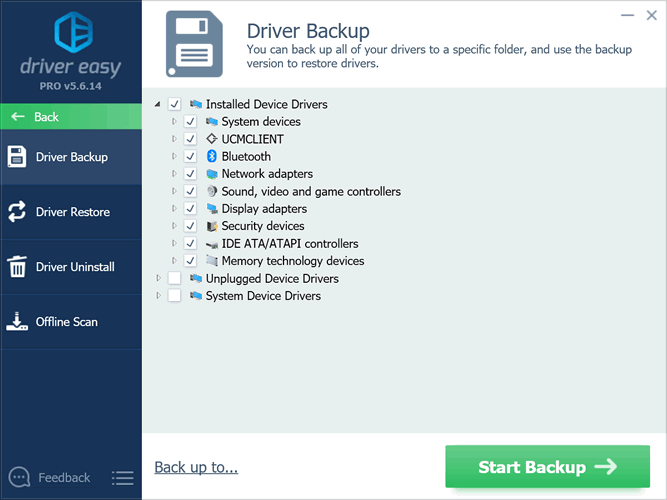Expand the System Device Drivers node

point(158,295)
